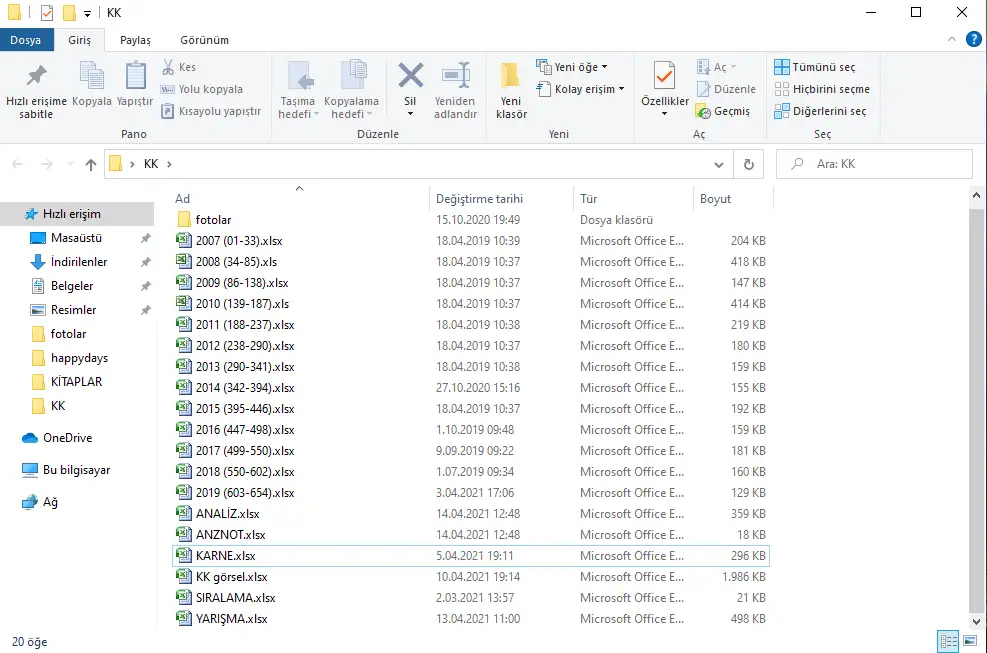Click the Yeni klasör icon
987x653 pixels.
tap(511, 78)
